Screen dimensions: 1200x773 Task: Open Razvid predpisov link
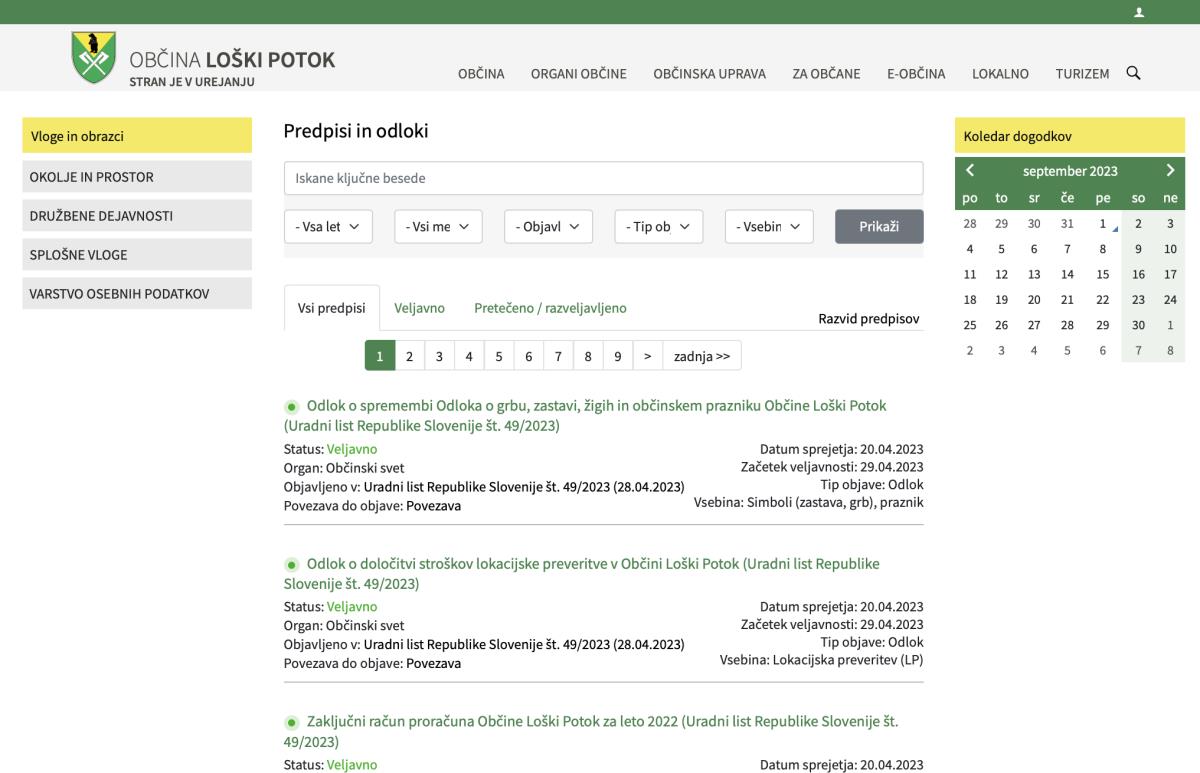point(868,319)
